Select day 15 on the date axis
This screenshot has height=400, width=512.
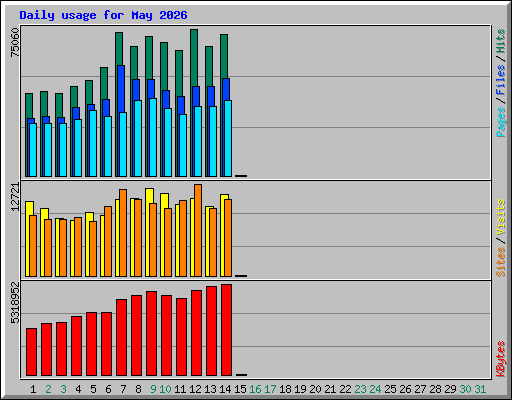240,389
